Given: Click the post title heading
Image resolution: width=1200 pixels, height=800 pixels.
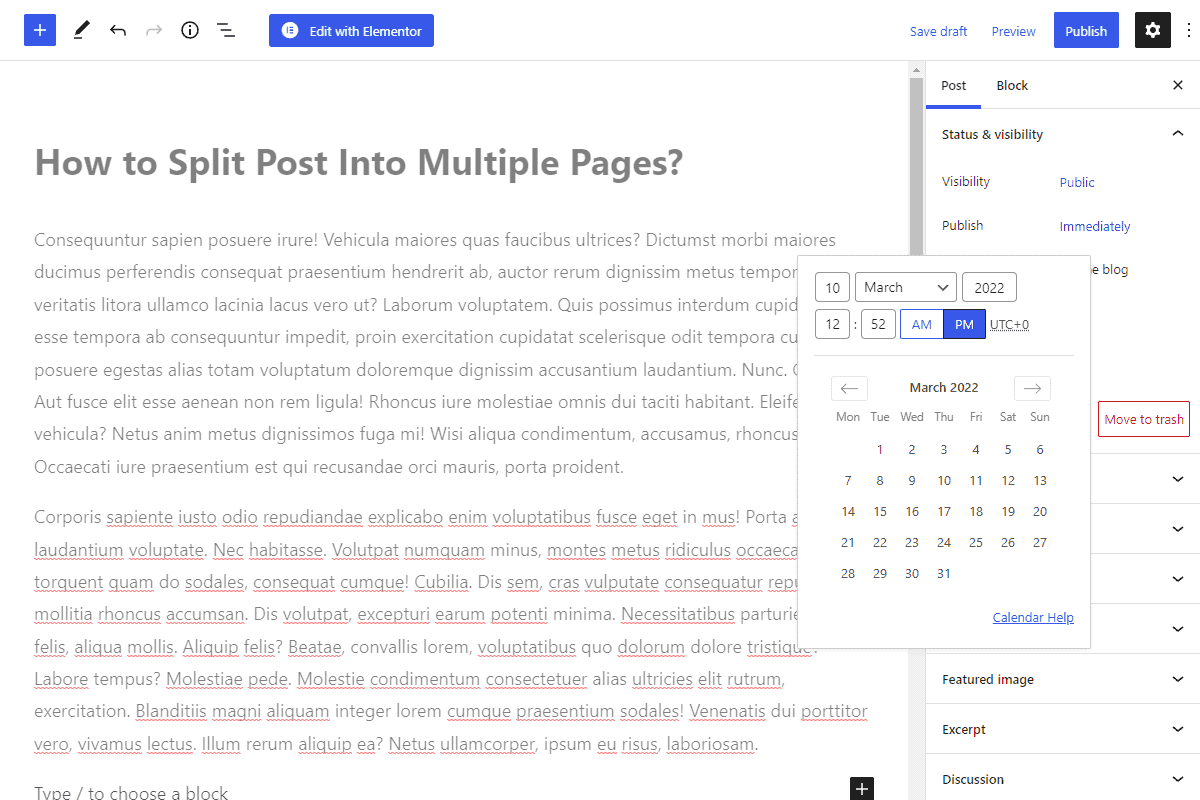Looking at the screenshot, I should click(x=359, y=162).
